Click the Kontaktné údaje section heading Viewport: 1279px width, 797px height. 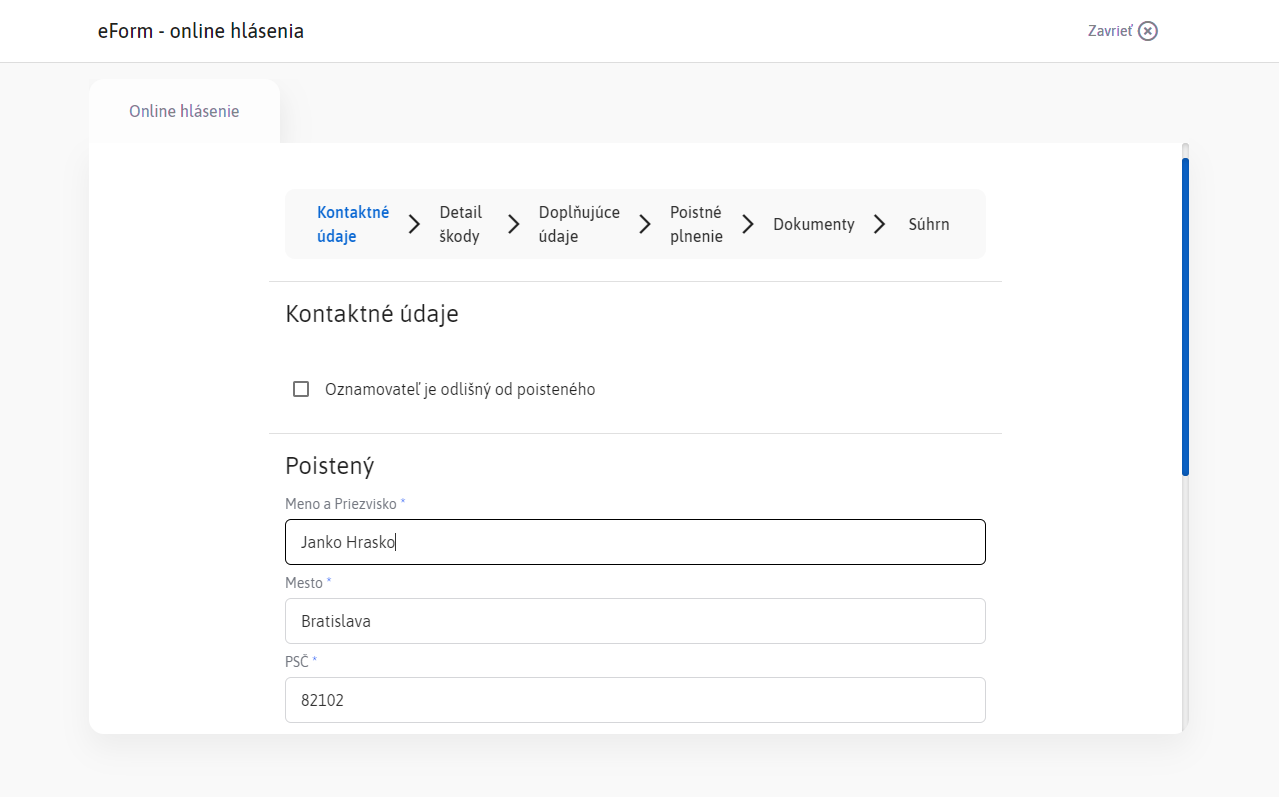tap(372, 314)
